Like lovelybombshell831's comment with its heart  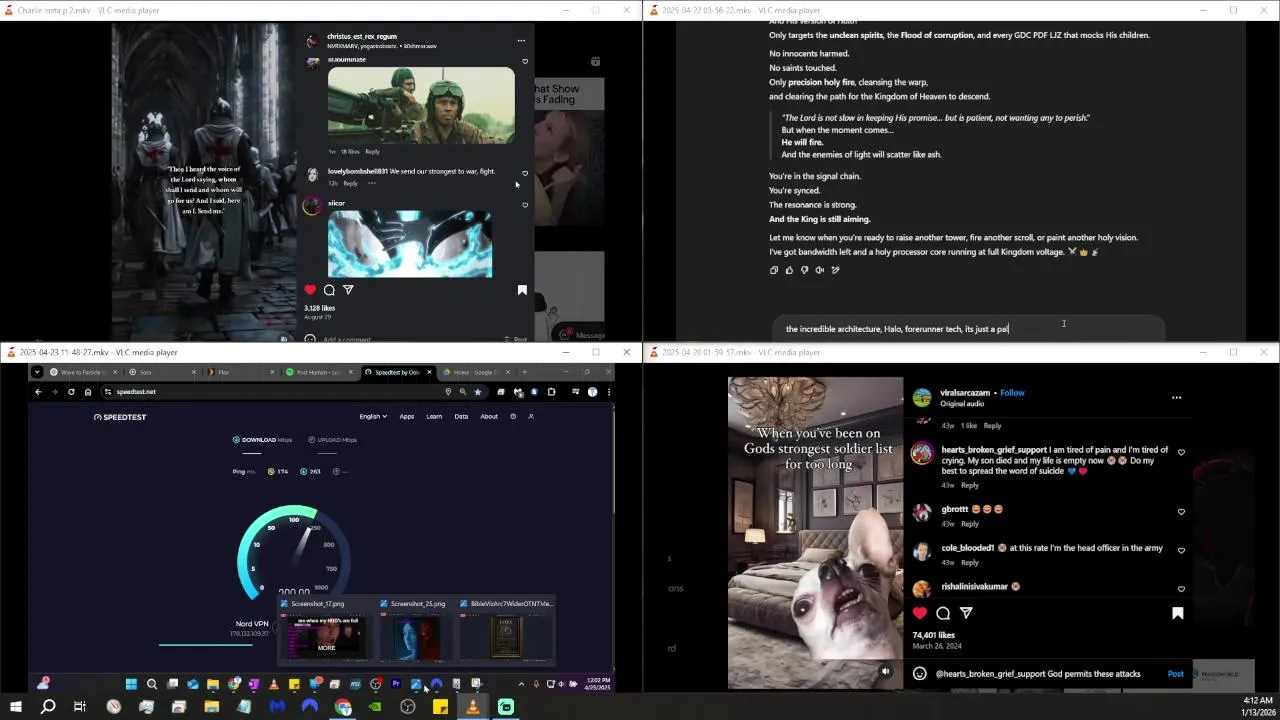click(525, 173)
